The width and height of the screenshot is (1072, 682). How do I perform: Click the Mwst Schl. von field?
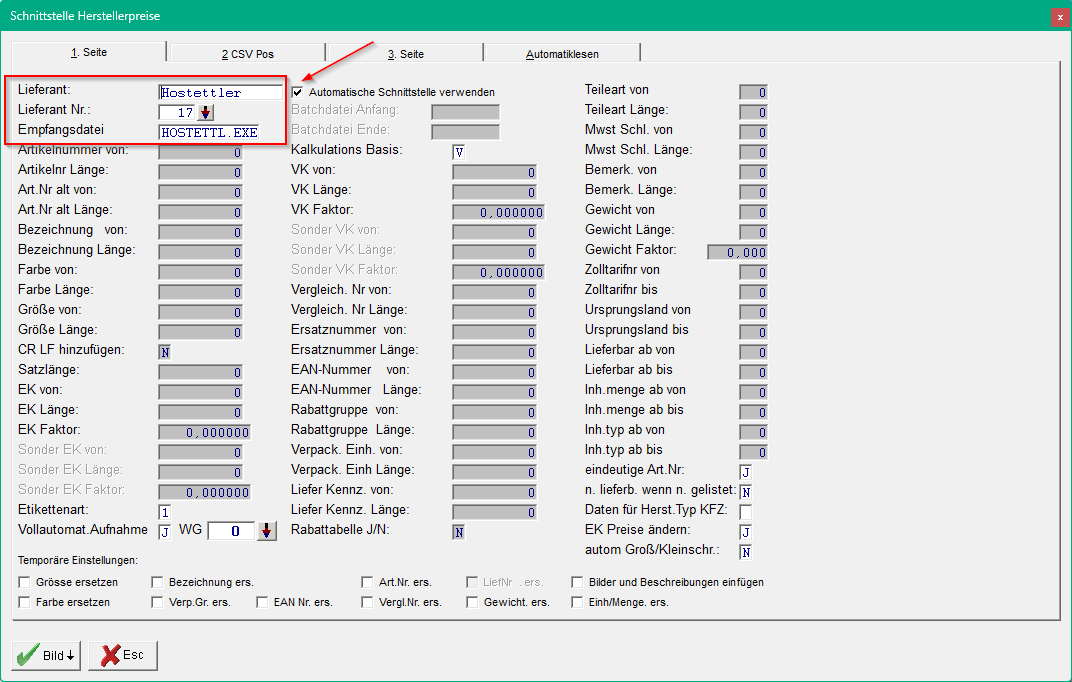tap(753, 132)
